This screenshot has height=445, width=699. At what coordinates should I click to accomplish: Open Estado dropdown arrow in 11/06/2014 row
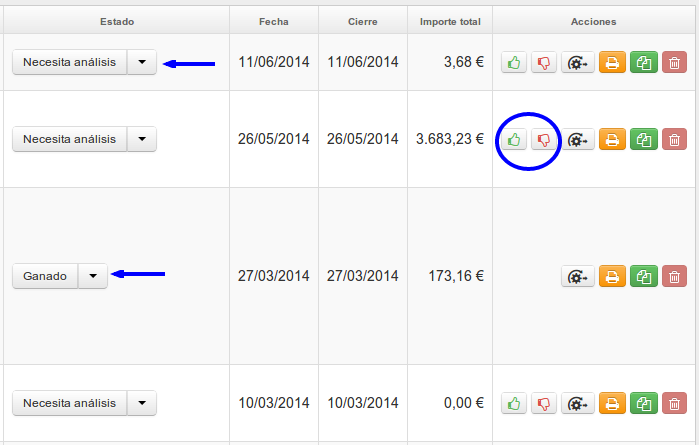(x=142, y=62)
